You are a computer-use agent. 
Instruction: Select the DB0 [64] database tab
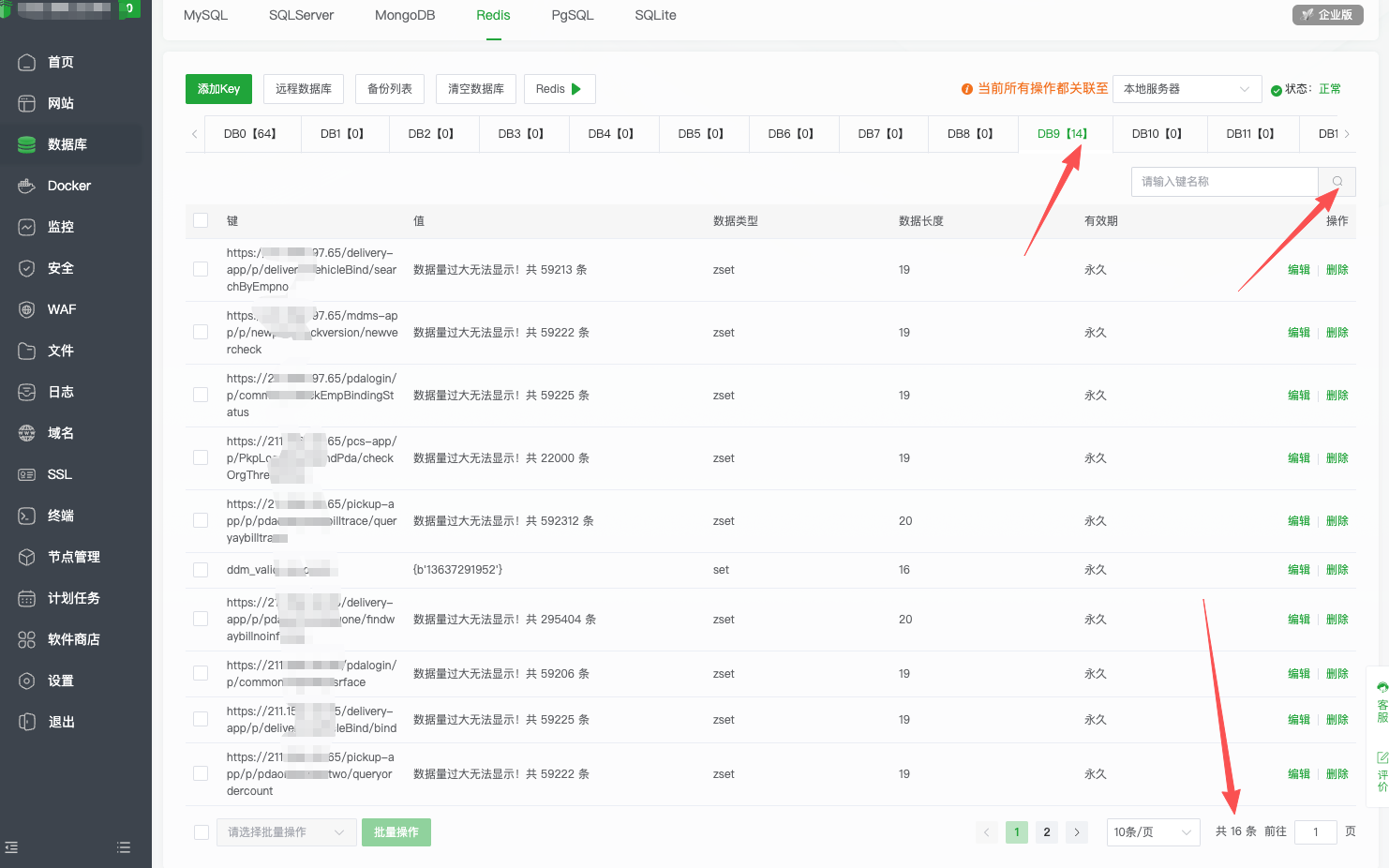click(249, 134)
